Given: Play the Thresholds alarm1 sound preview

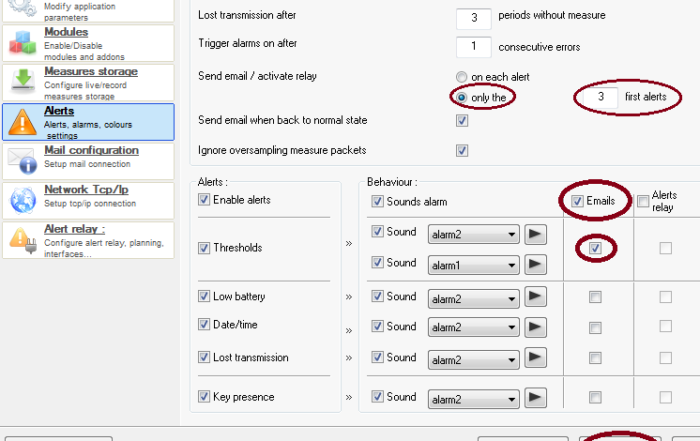Looking at the screenshot, I should tap(535, 264).
